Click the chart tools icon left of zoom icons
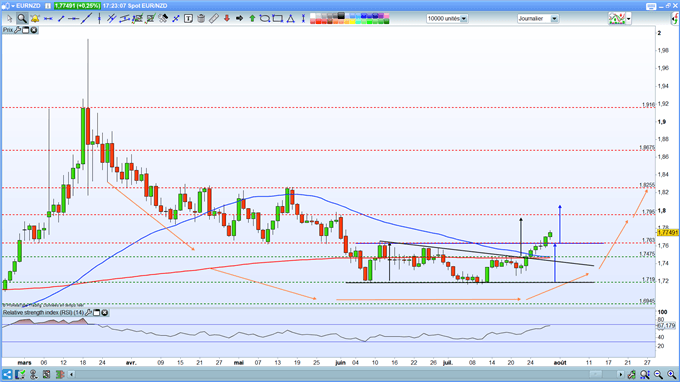The width and height of the screenshot is (680, 382). click(631, 374)
